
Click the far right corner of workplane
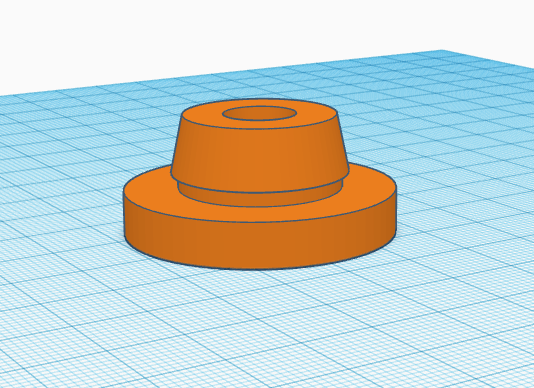[x=442, y=51]
